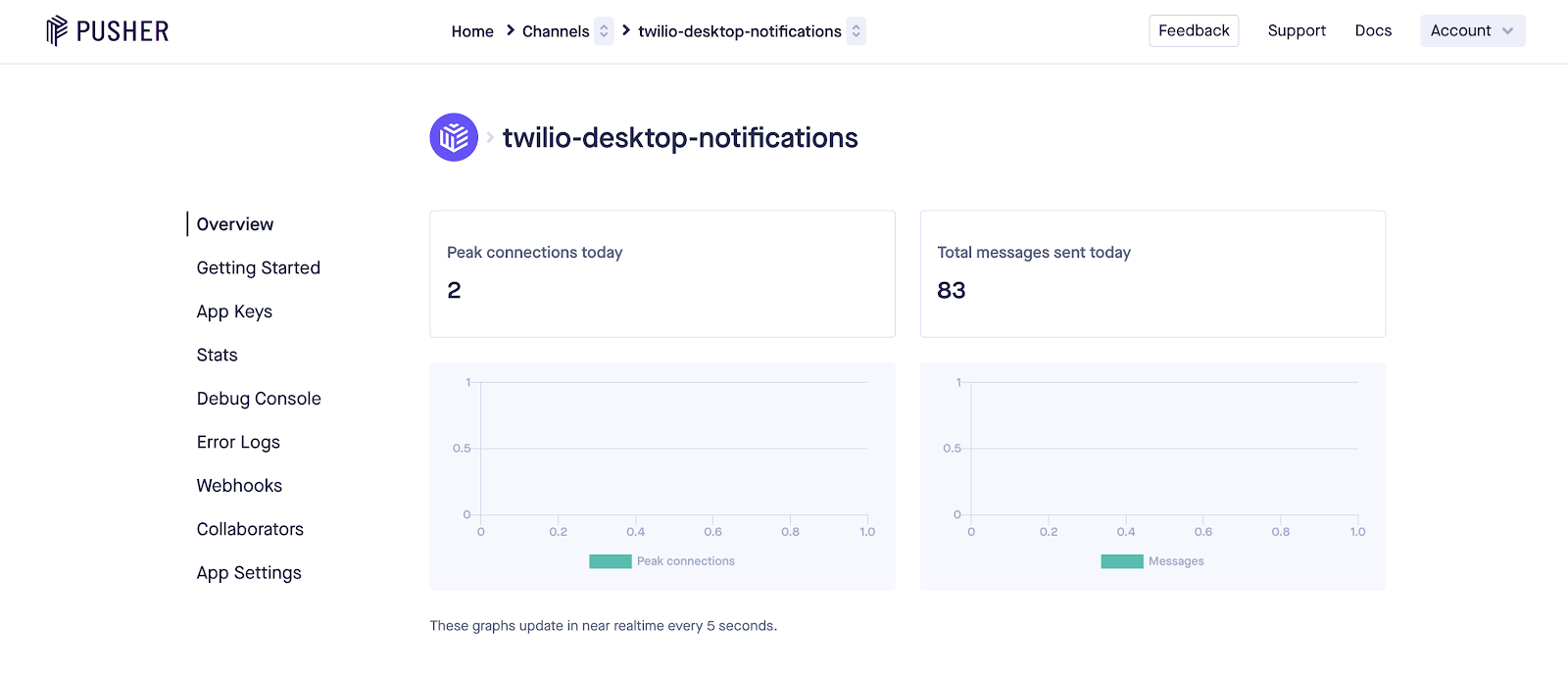Select Overview in the sidebar

click(x=235, y=224)
